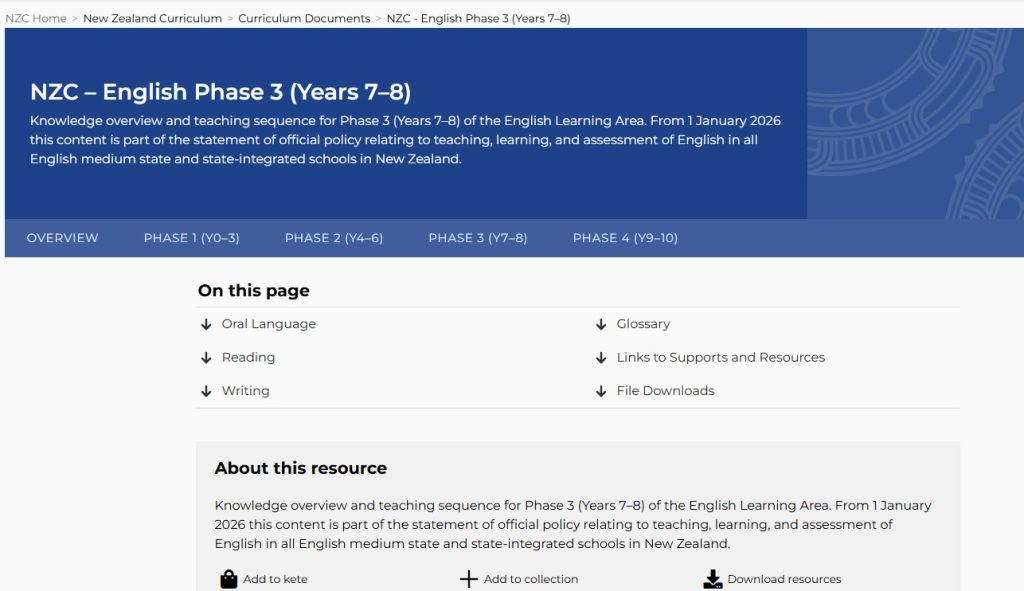Click the down arrow beside File Downloads

point(601,391)
